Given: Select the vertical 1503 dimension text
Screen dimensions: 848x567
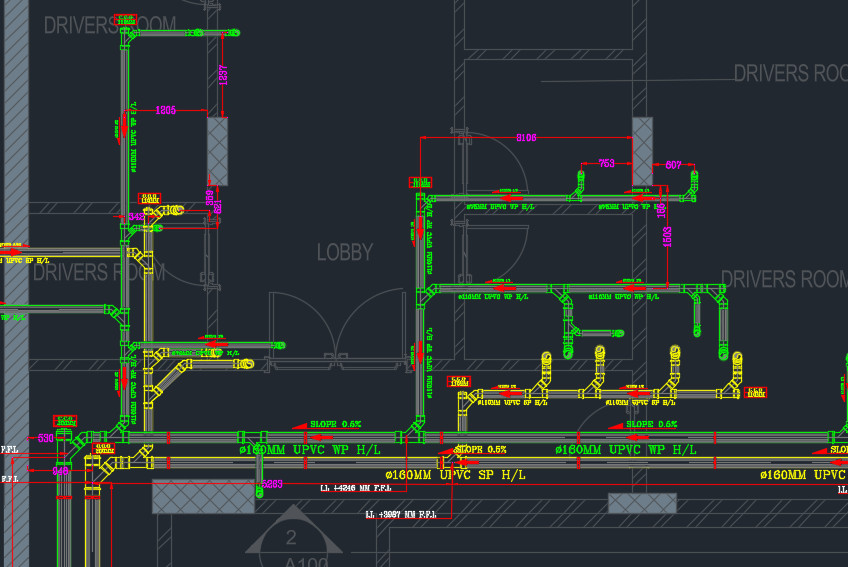Looking at the screenshot, I should (667, 237).
